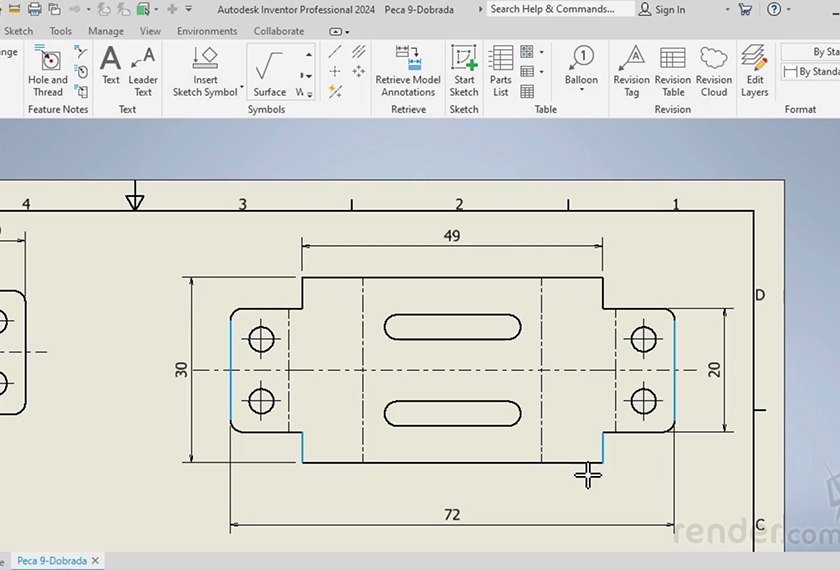Add a Revision Tag
This screenshot has width=840, height=570.
[631, 70]
